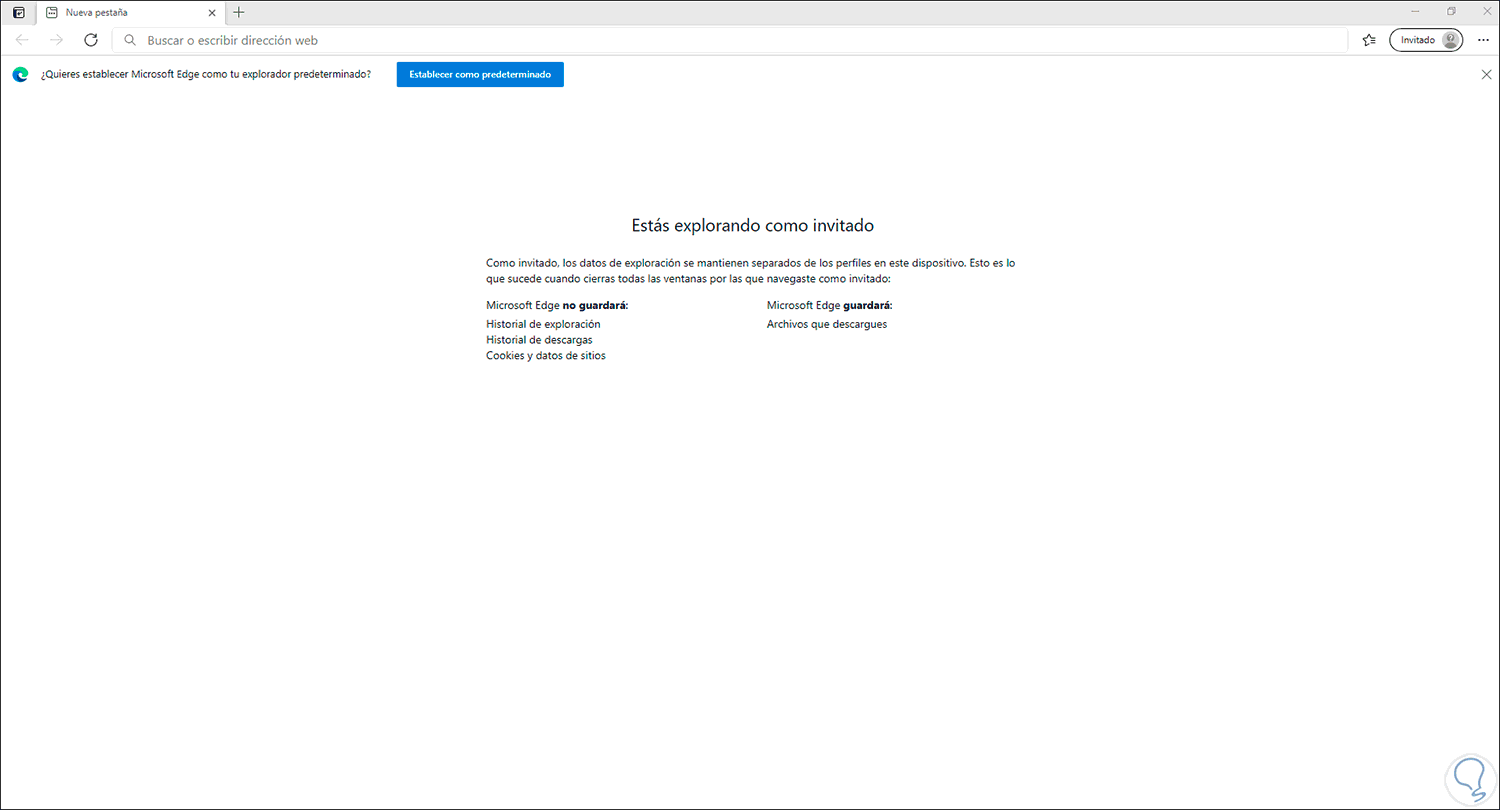Open the tab actions menu icon
The width and height of the screenshot is (1500, 810).
point(18,13)
